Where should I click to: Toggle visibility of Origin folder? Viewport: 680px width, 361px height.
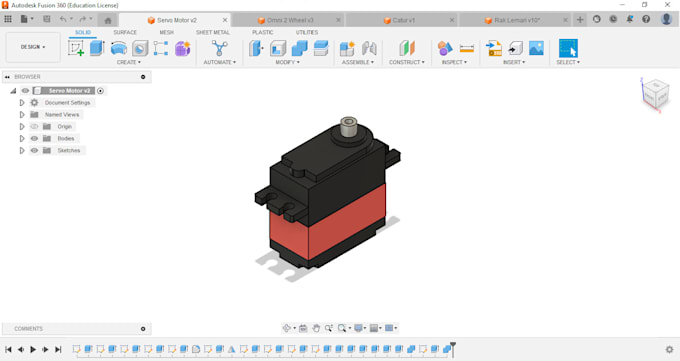click(34, 127)
